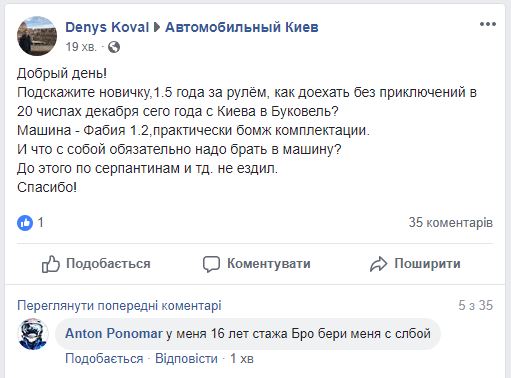511x378 pixels.
Task: Click the 19 хв. post timestamp
Action: point(81,47)
